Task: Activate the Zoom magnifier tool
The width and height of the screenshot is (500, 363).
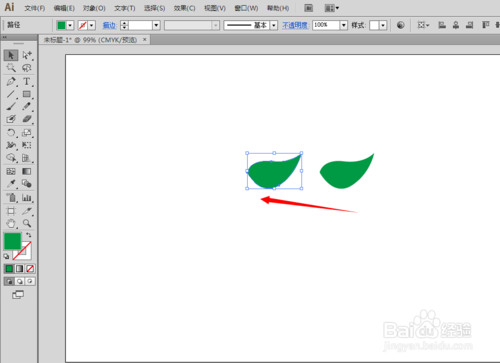Action: point(27,223)
